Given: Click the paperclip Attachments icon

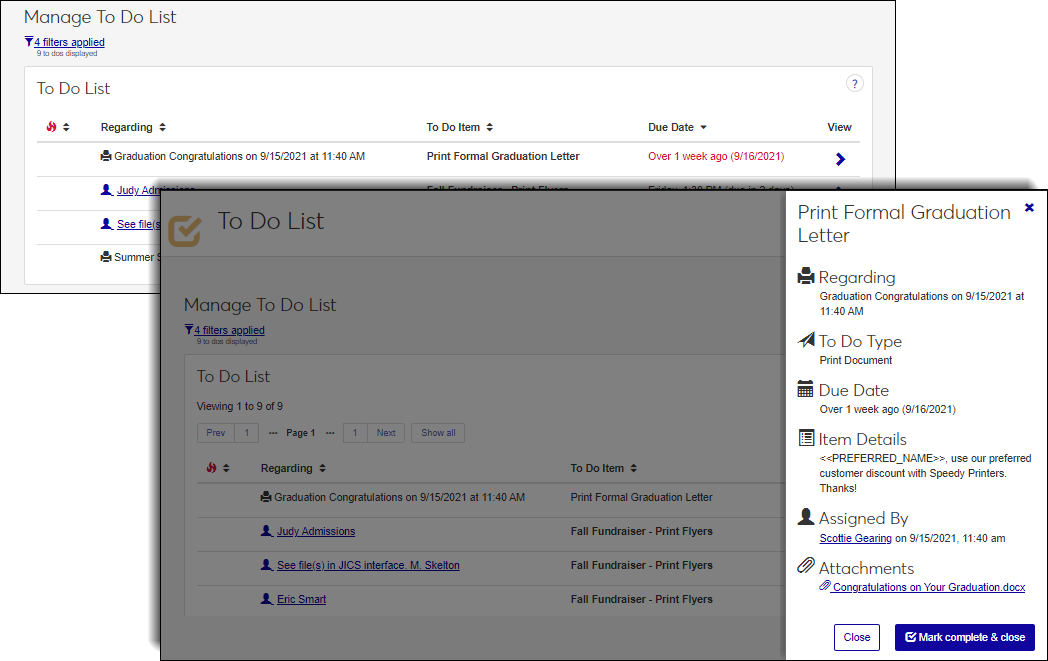Looking at the screenshot, I should point(806,567).
